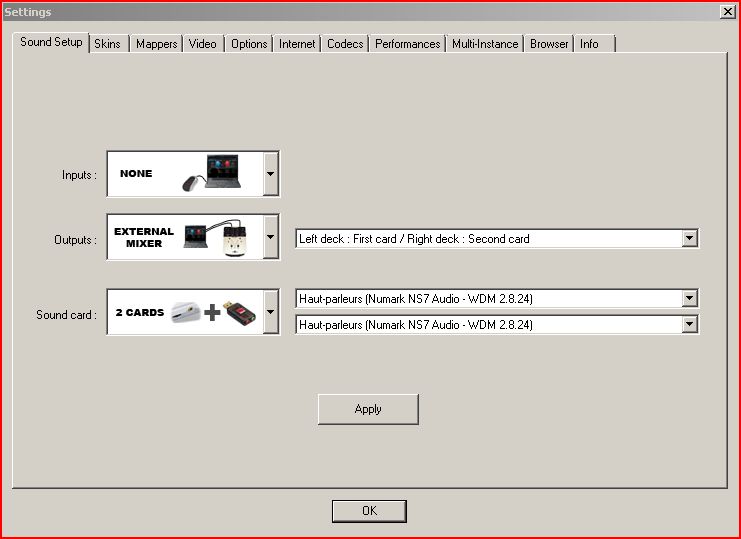
Task: Open the second Haut-parleurs sound card dropdown
Action: [688, 325]
